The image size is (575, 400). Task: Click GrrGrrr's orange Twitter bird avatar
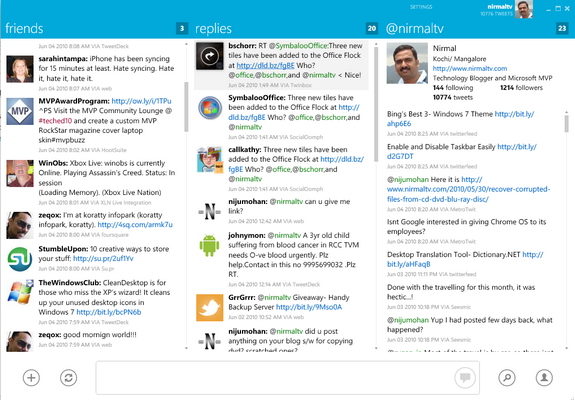click(x=209, y=308)
